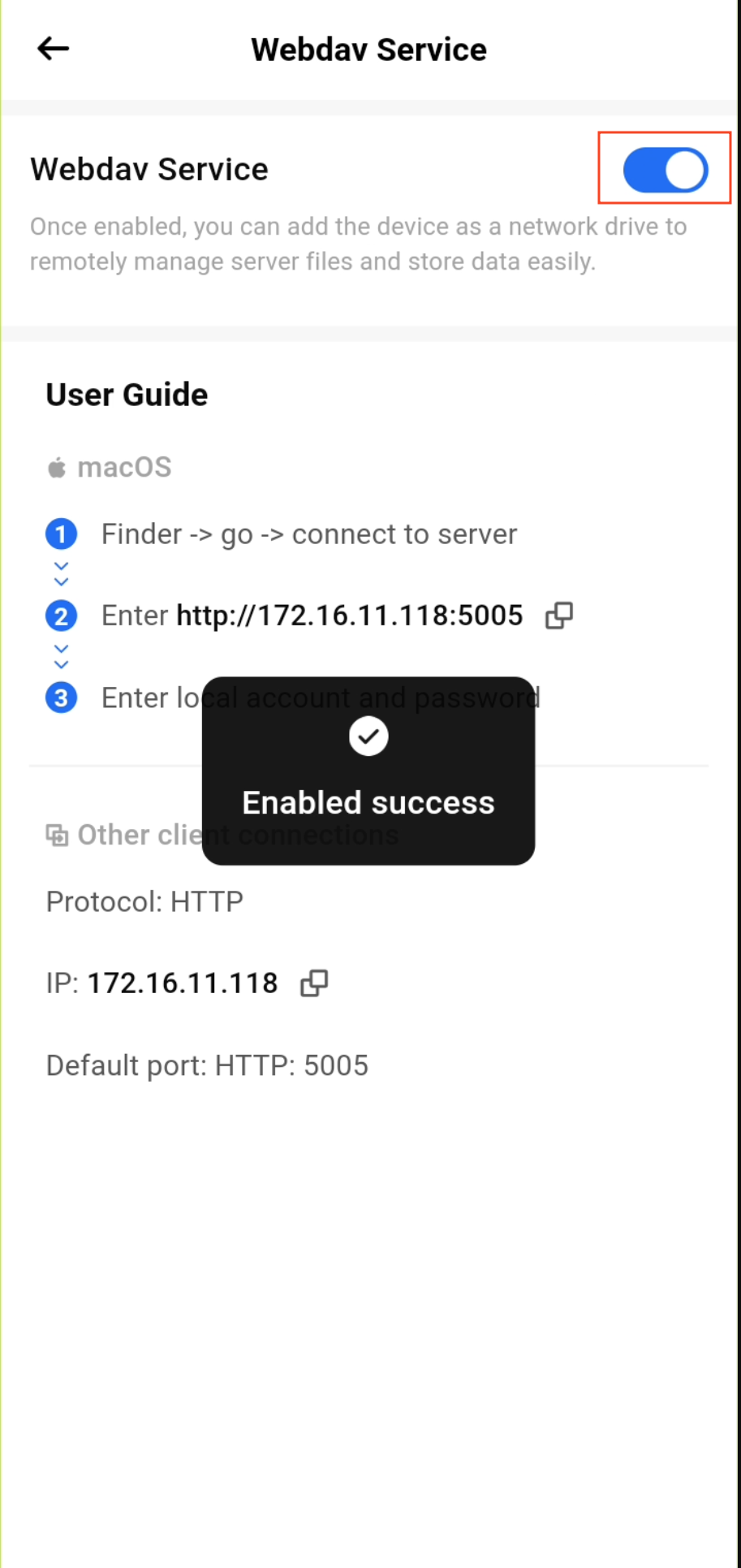Viewport: 741px width, 1568px height.
Task: Click the Webdav Service page title
Action: [368, 50]
